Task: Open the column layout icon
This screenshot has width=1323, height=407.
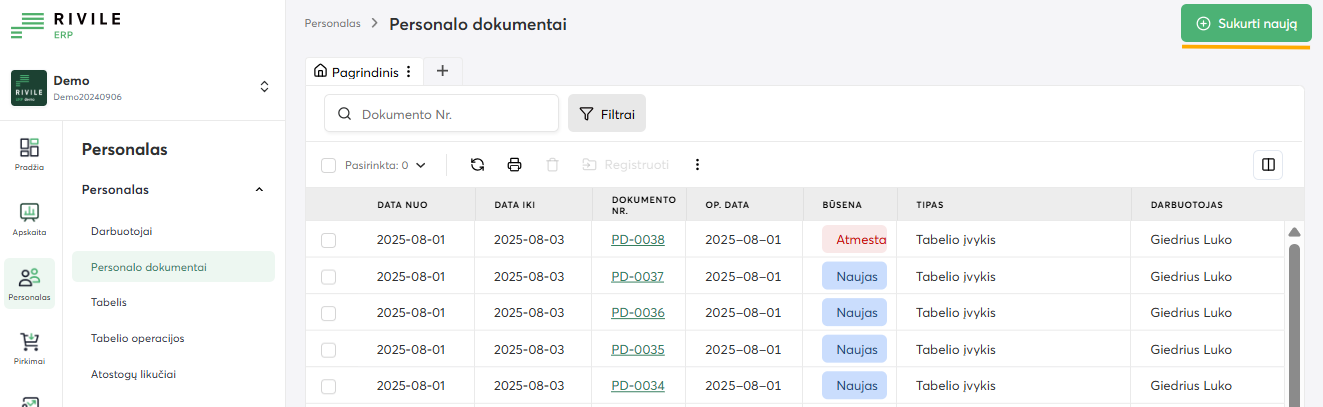Action: (1268, 165)
